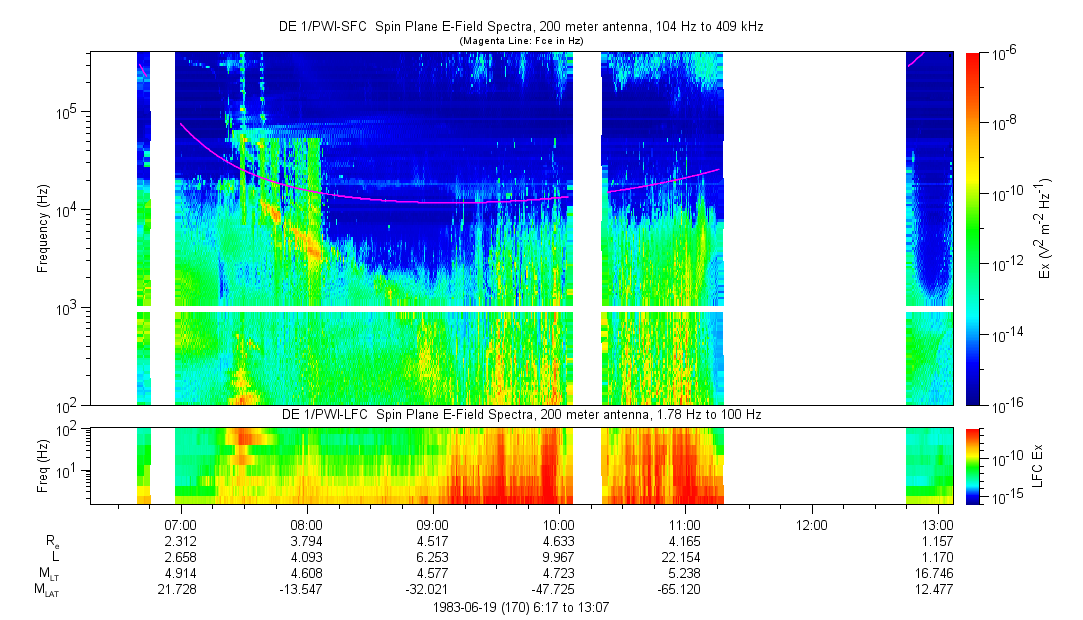This screenshot has height=620, width=1083.
Task: Click the MLAT value 21.728
Action: [177, 590]
